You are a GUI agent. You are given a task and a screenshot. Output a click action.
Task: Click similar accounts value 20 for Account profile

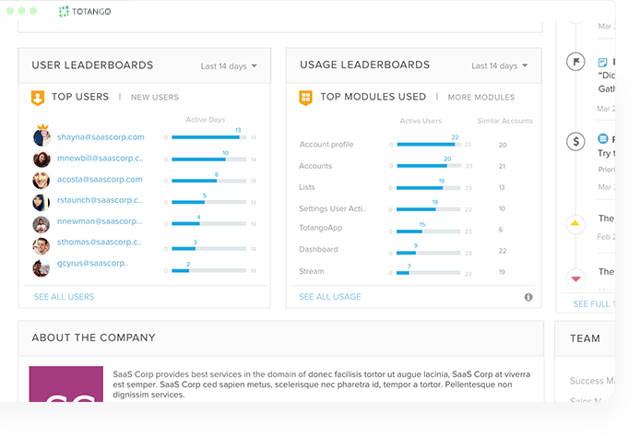pos(502,145)
